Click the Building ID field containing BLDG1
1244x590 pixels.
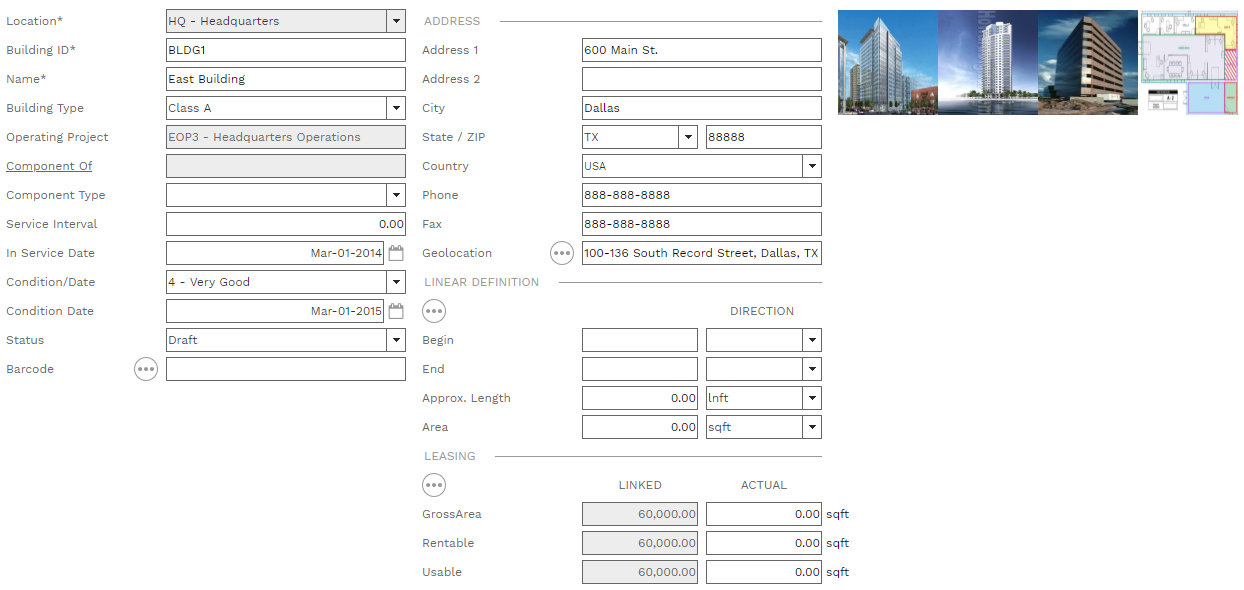[x=285, y=50]
